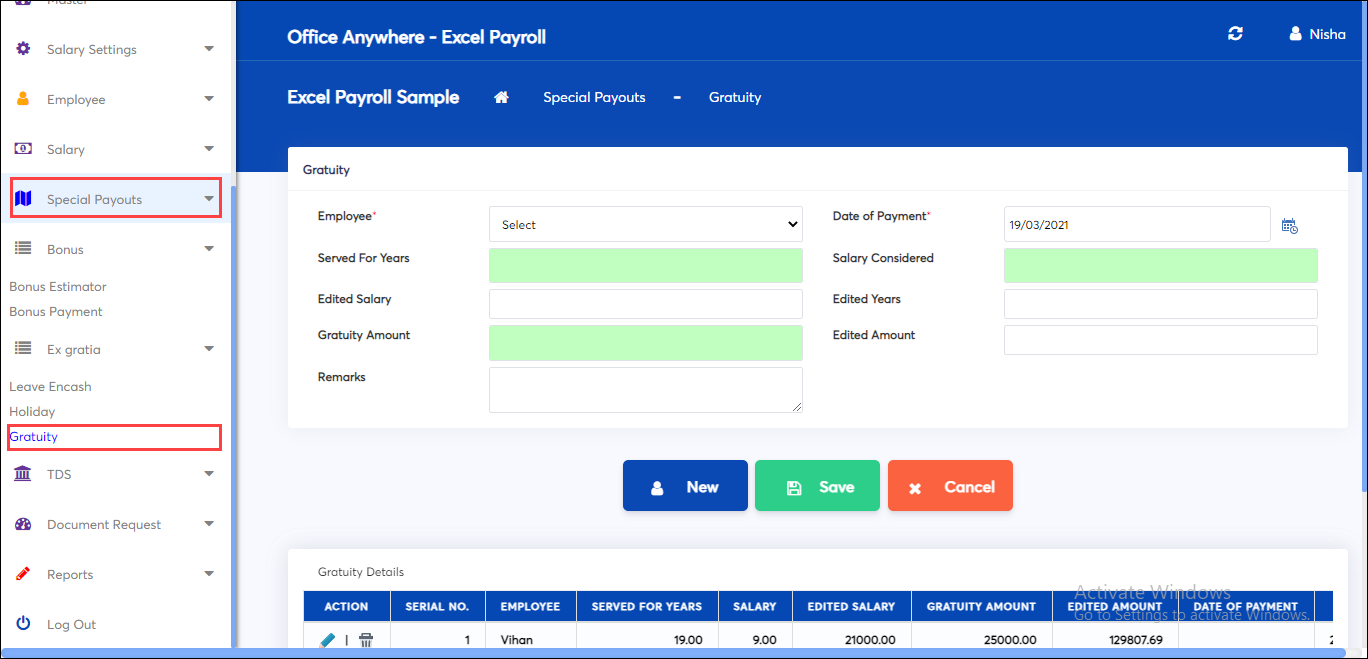1368x659 pixels.
Task: Open the Document Request sidebar menu
Action: [x=115, y=524]
